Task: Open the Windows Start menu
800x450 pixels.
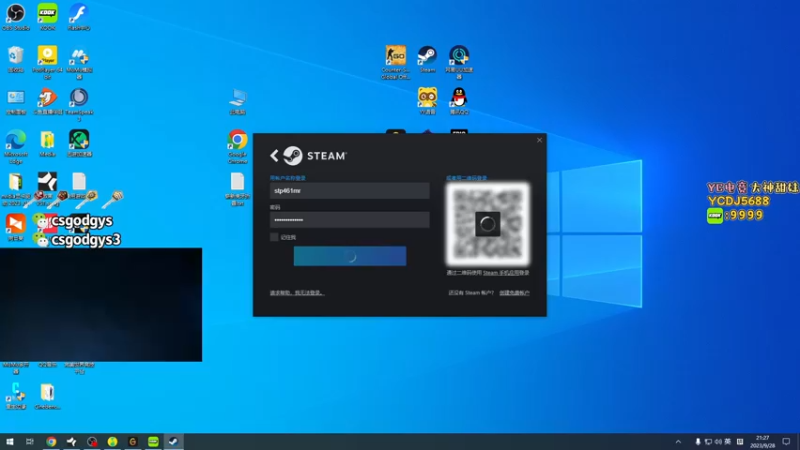Action: click(x=10, y=442)
